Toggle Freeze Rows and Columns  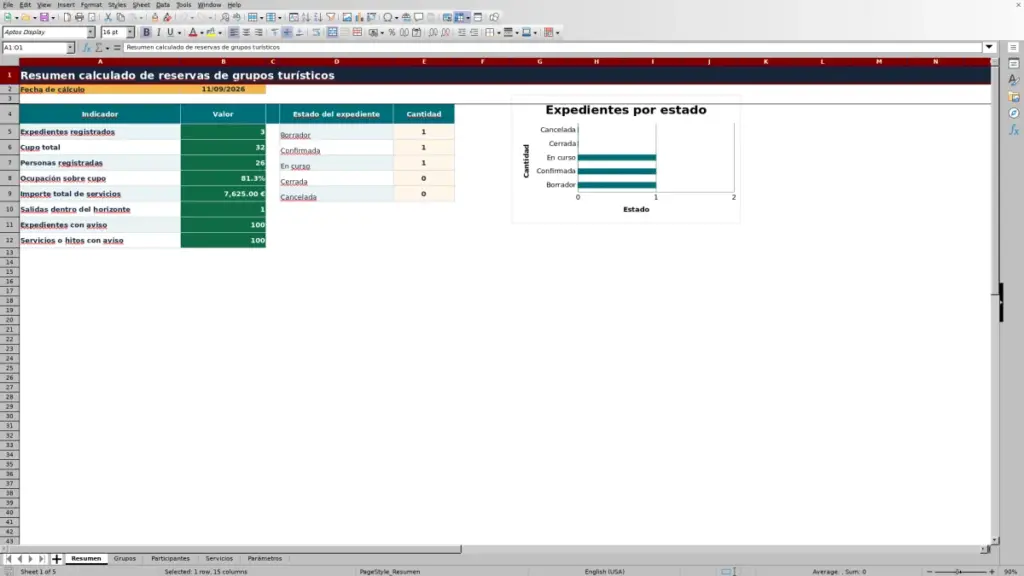point(460,17)
